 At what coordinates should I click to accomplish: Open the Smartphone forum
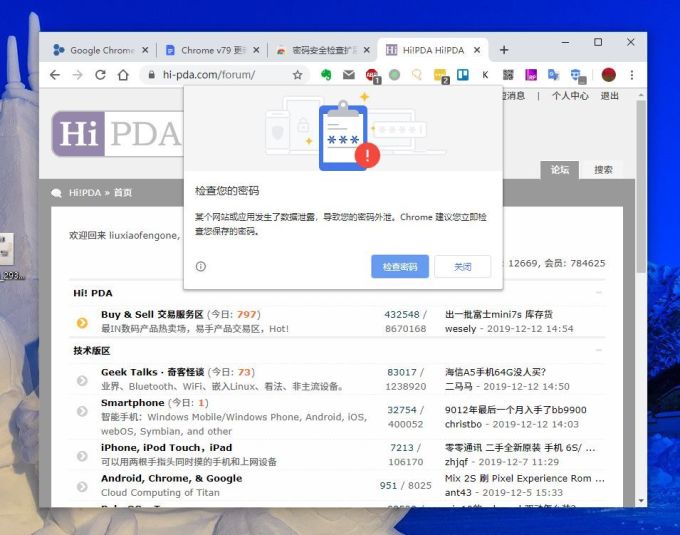(132, 403)
